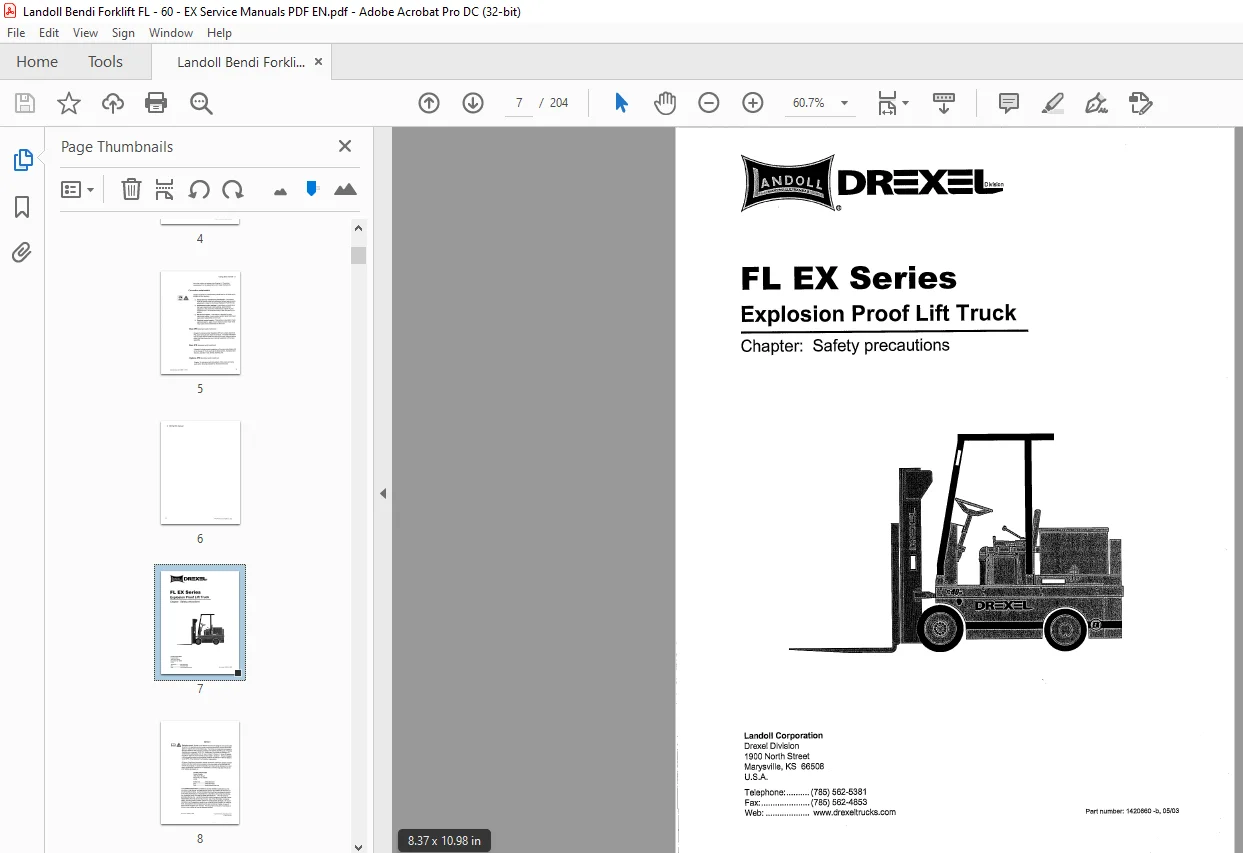
Task: Click scroll down arrow in thumbnails panel
Action: (x=358, y=846)
